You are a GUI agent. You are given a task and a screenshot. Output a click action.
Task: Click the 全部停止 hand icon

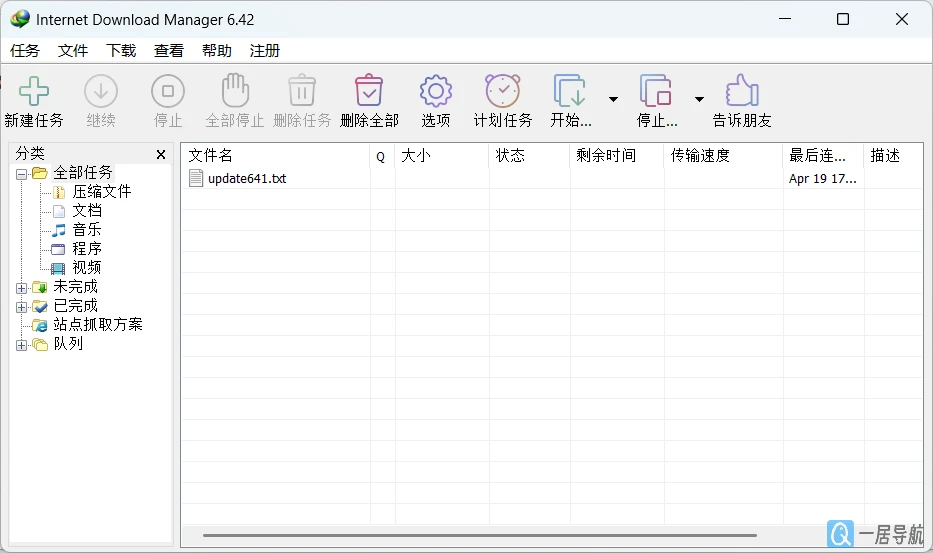tap(235, 90)
